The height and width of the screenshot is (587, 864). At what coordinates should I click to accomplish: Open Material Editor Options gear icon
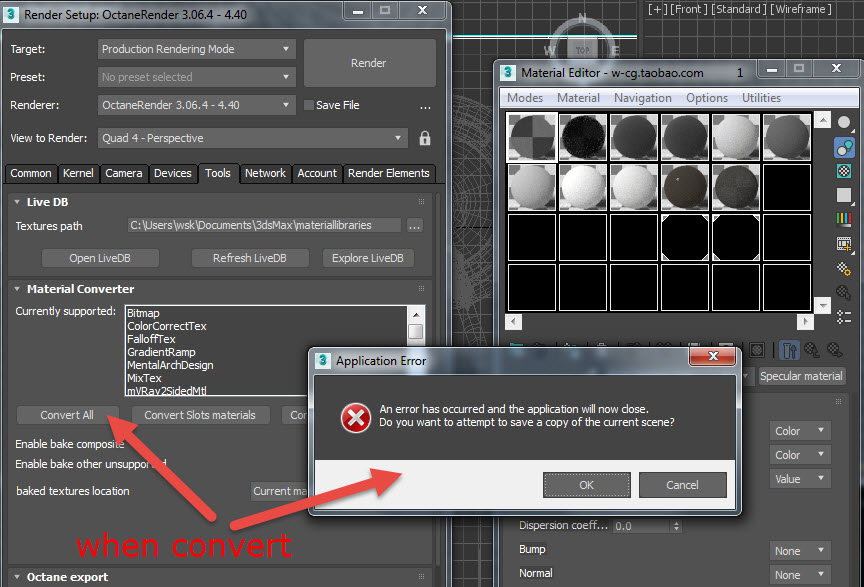point(844,268)
